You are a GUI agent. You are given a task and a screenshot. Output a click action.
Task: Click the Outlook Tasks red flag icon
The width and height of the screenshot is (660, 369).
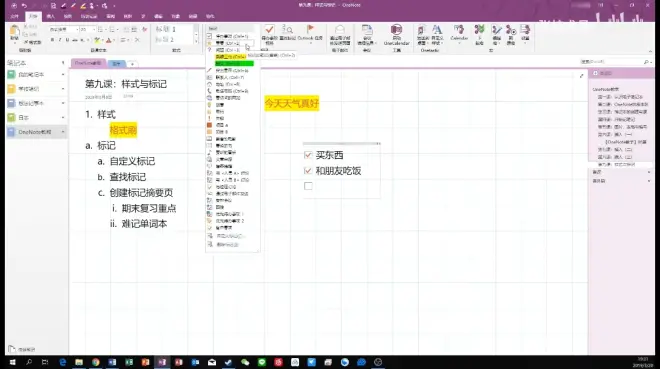(310, 29)
